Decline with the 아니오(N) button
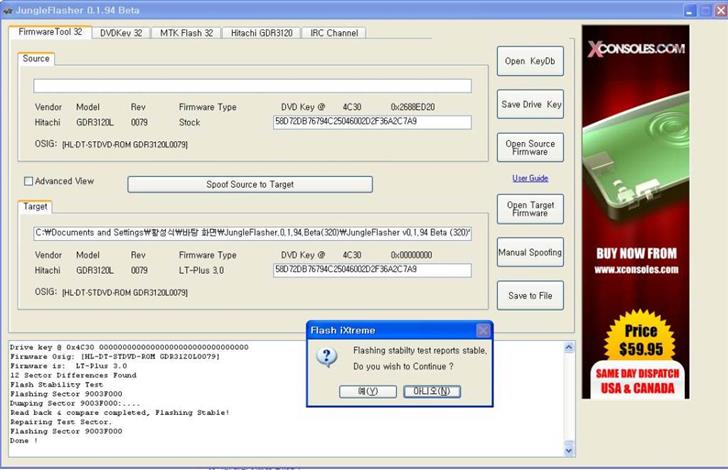728x470 pixels. pos(432,392)
